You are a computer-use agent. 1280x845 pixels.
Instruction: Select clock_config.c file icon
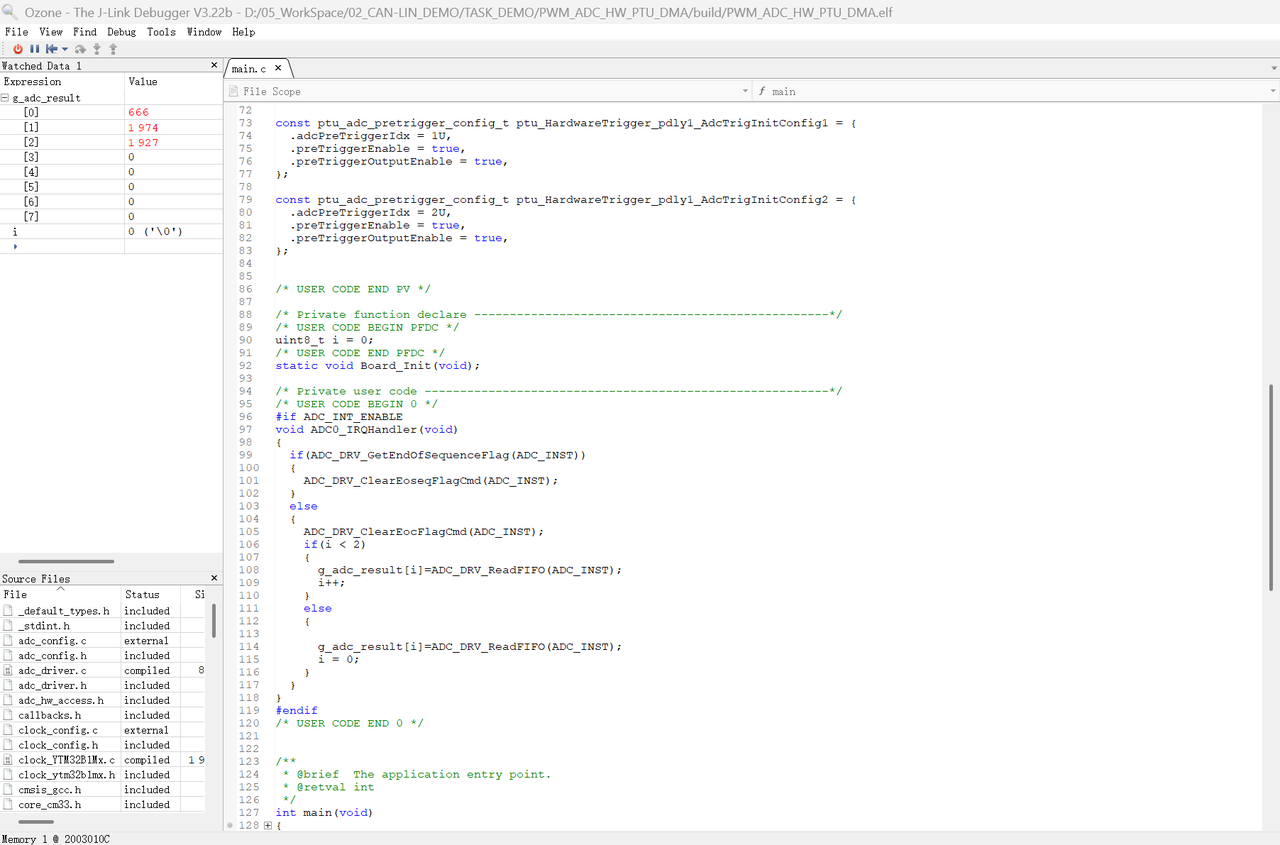[8, 730]
